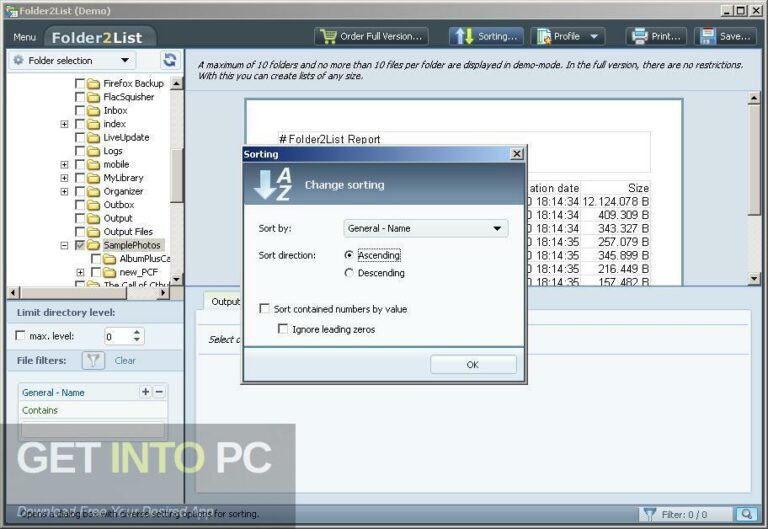Click the Filter funnel icon in status bar

pos(649,514)
